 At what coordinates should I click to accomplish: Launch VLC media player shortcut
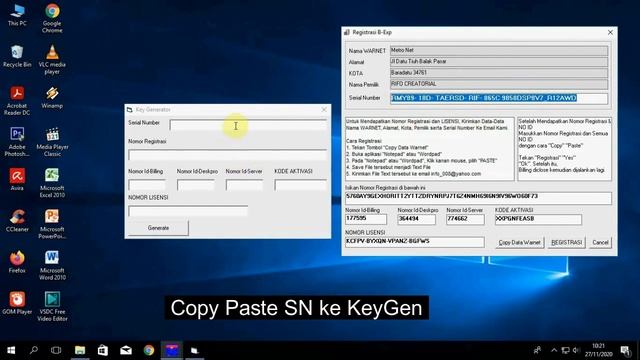pos(52,60)
